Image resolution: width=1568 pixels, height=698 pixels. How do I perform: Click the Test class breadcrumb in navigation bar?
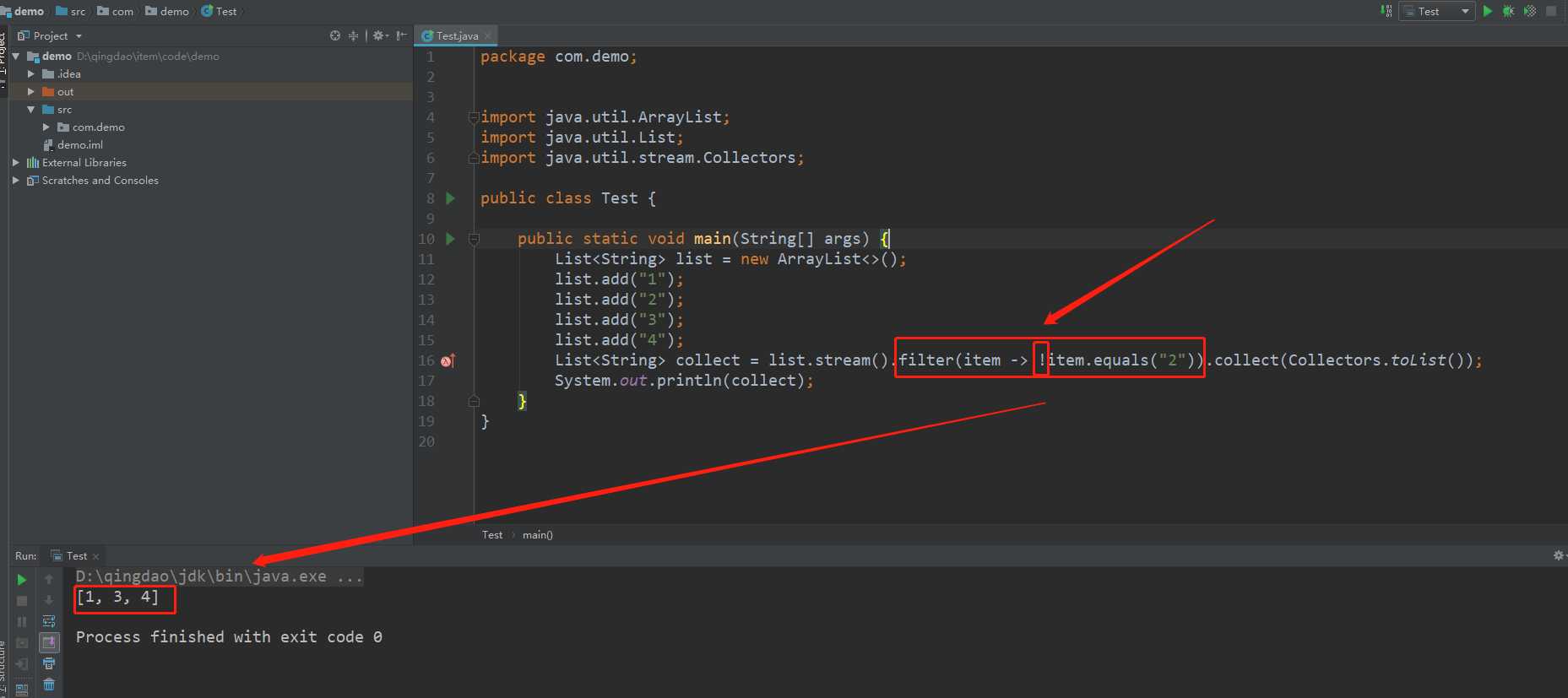point(219,11)
